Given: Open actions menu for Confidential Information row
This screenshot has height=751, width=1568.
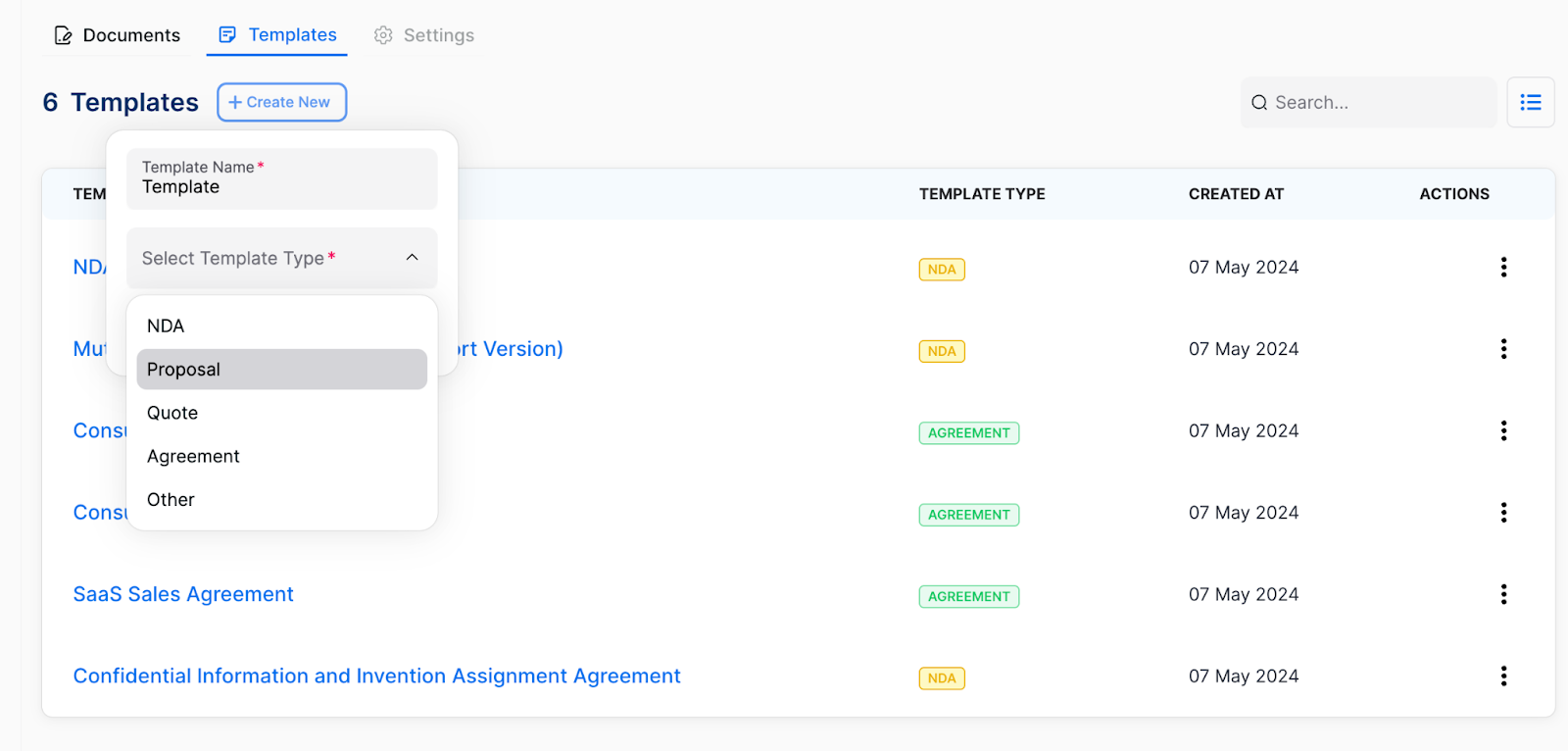Looking at the screenshot, I should pyautogui.click(x=1503, y=676).
